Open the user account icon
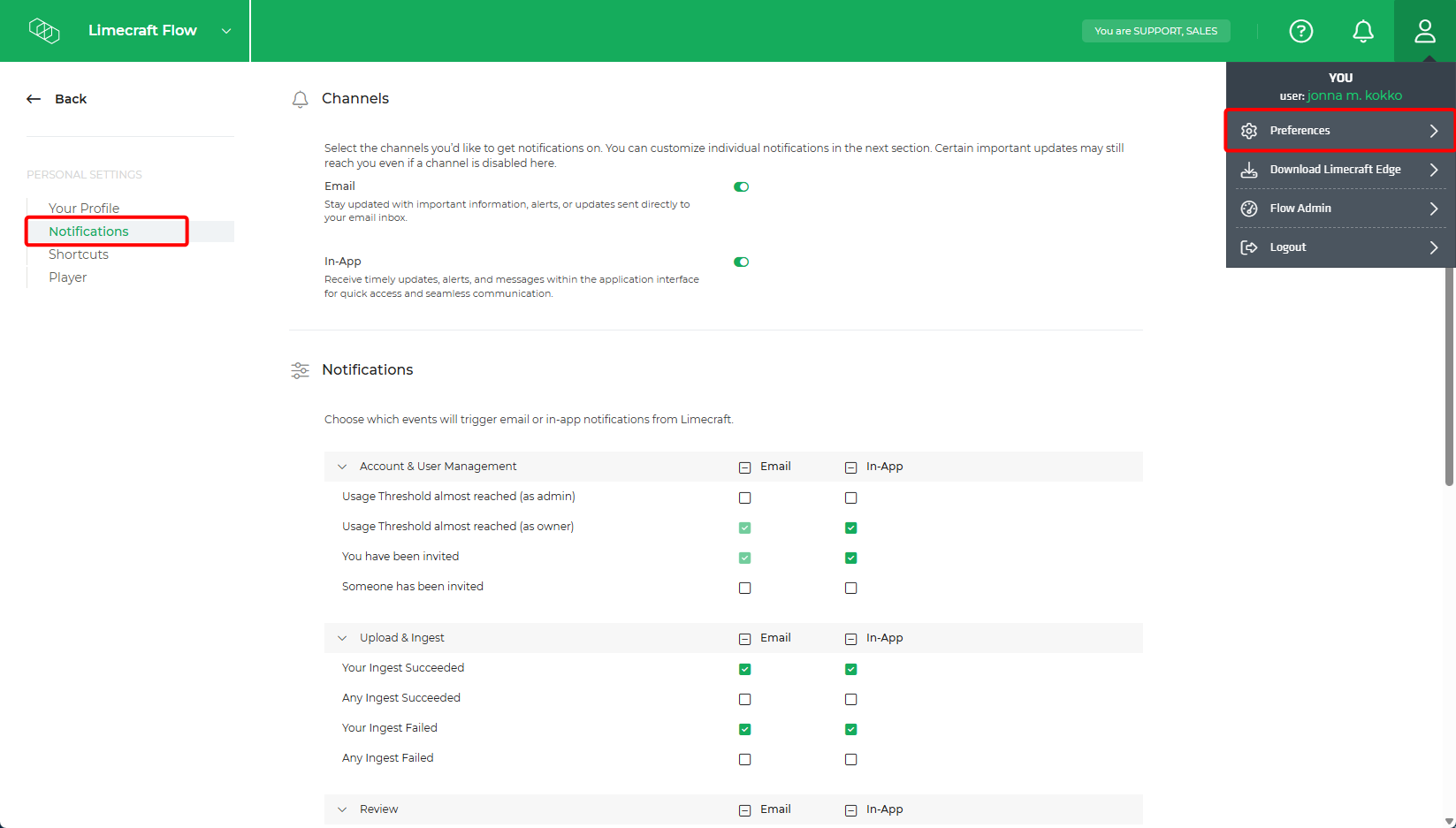Image resolution: width=1456 pixels, height=828 pixels. click(x=1424, y=31)
